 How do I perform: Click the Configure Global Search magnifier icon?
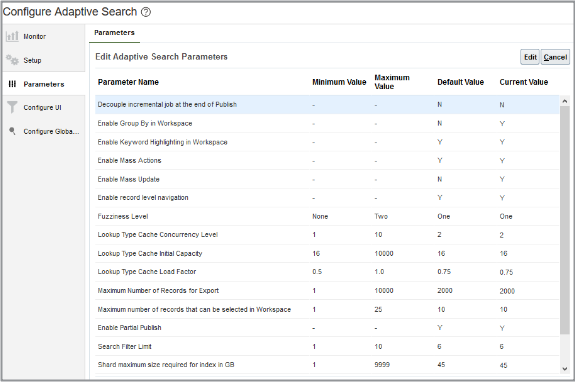point(12,131)
